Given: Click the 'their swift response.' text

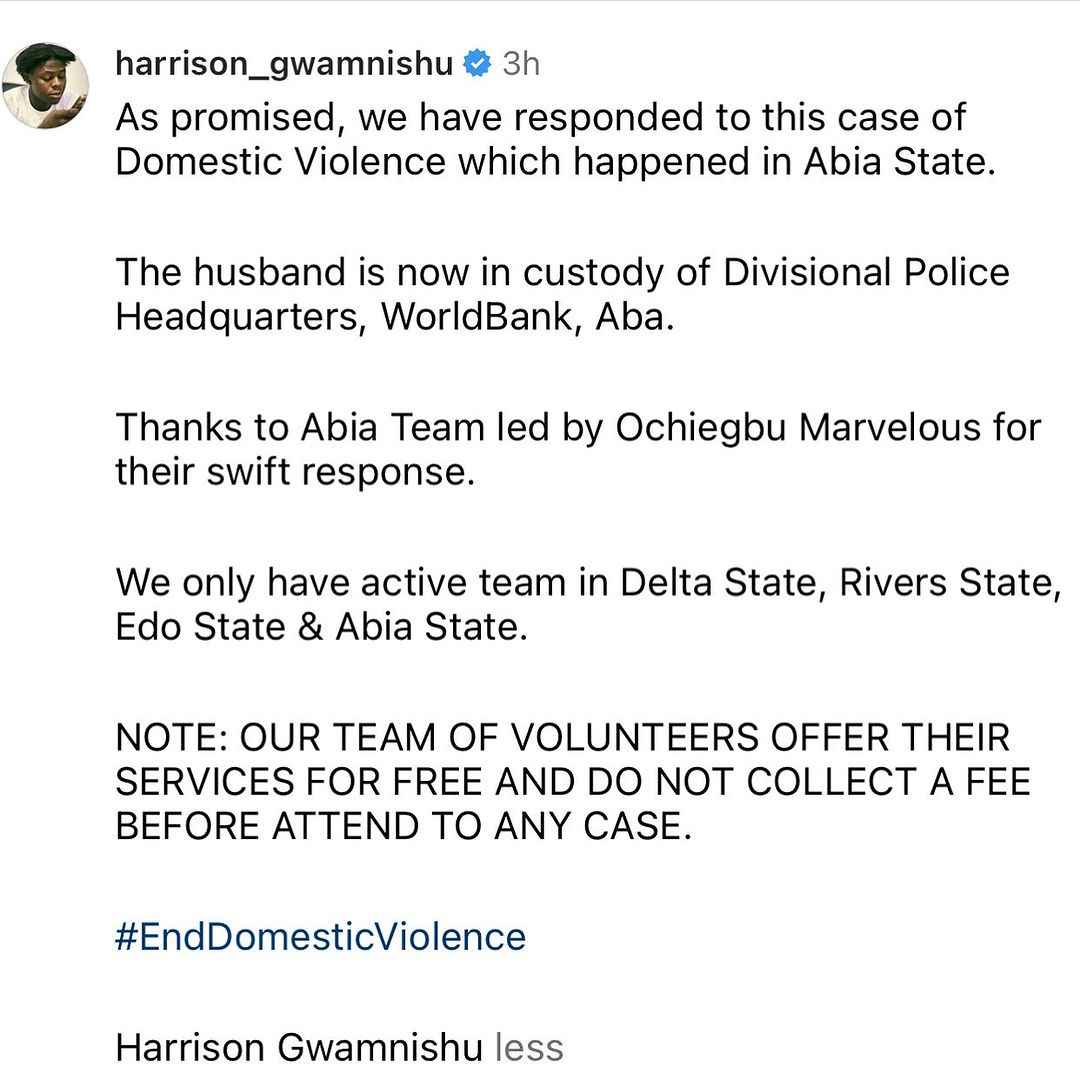Looking at the screenshot, I should coord(295,472).
